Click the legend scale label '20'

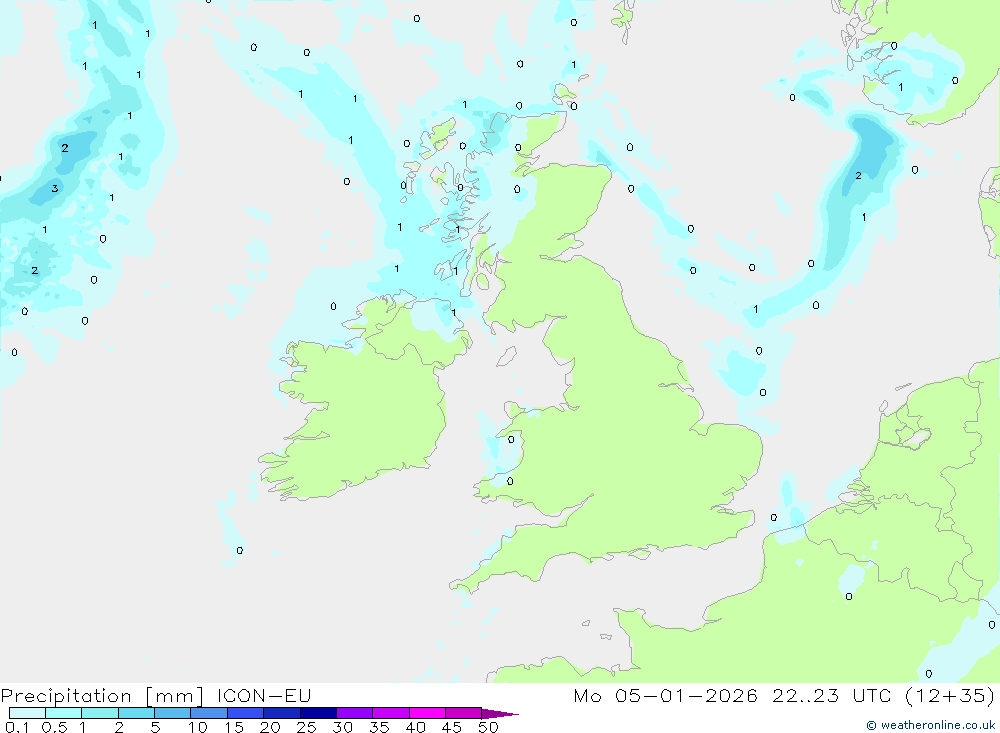[270, 727]
